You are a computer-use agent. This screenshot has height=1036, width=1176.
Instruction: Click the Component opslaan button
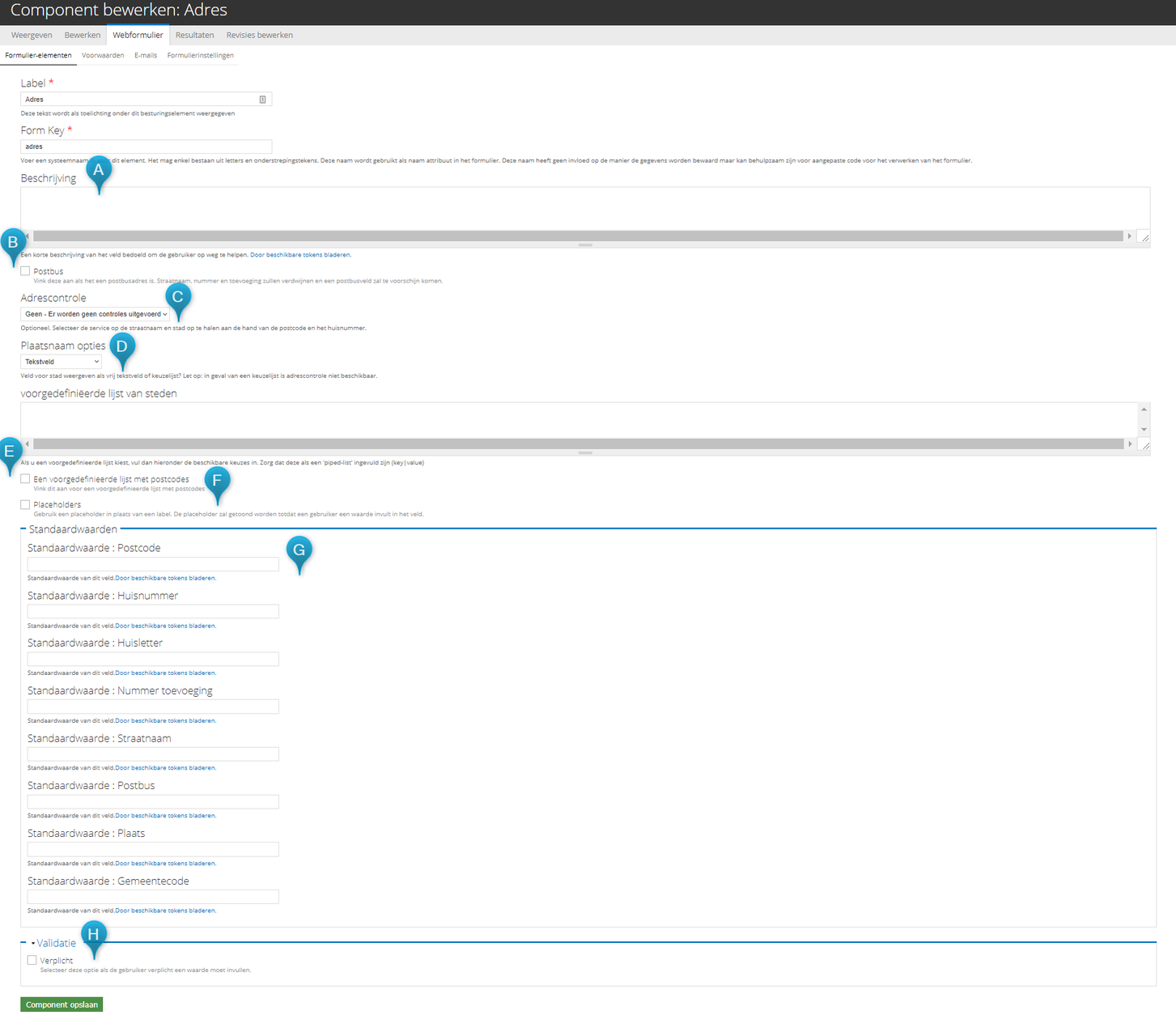(62, 1004)
